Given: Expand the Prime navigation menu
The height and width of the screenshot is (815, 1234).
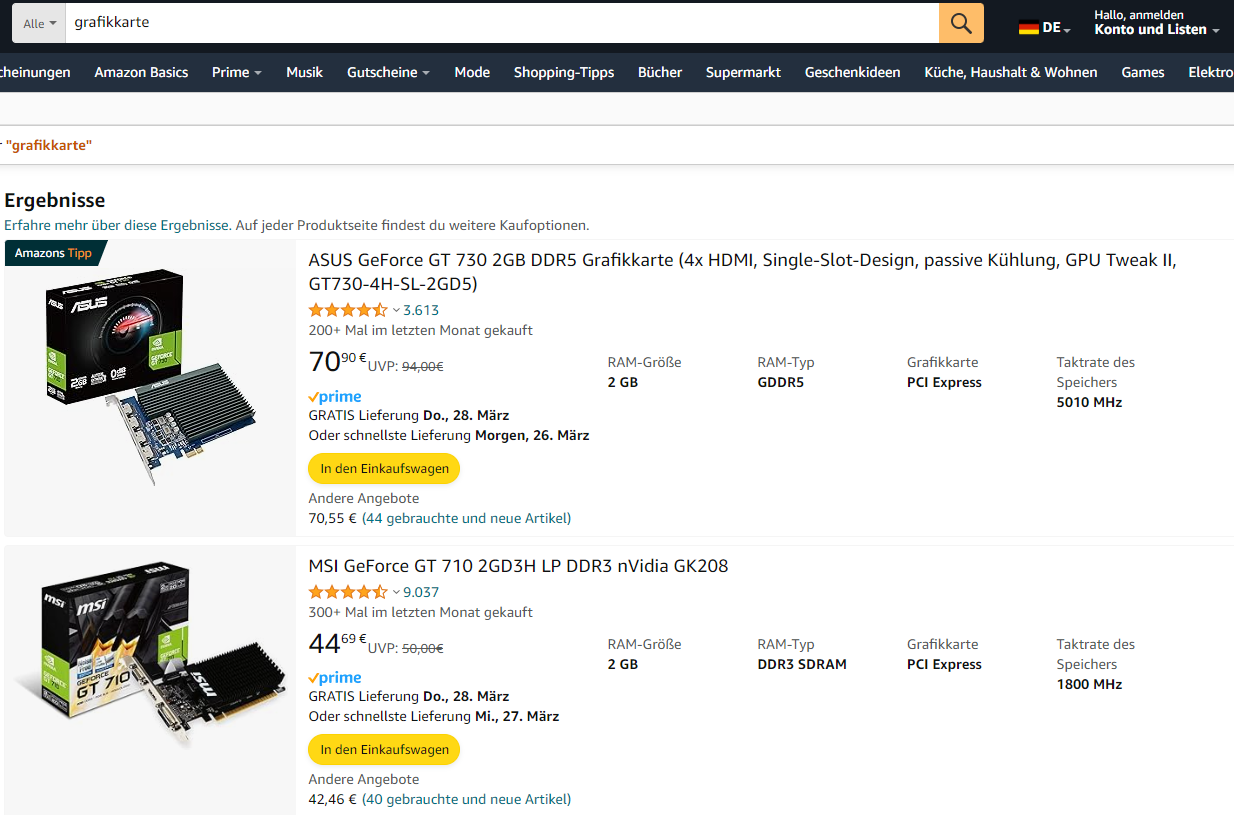Looking at the screenshot, I should point(236,72).
